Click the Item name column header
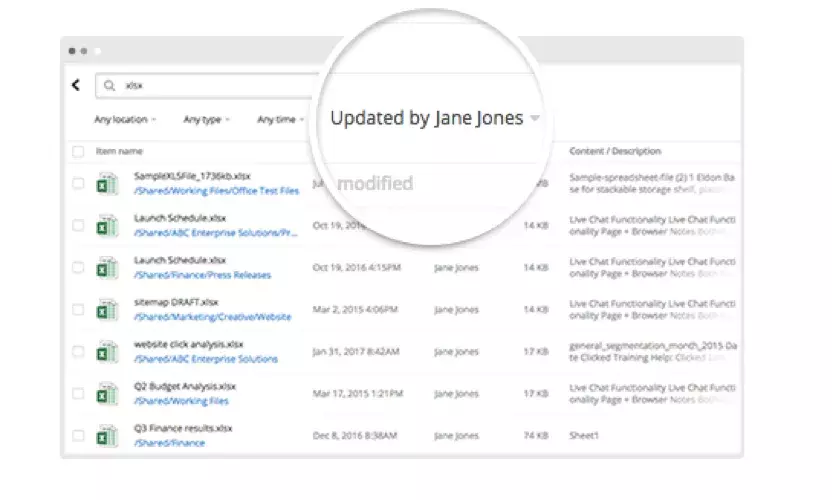832x500 pixels. point(119,151)
